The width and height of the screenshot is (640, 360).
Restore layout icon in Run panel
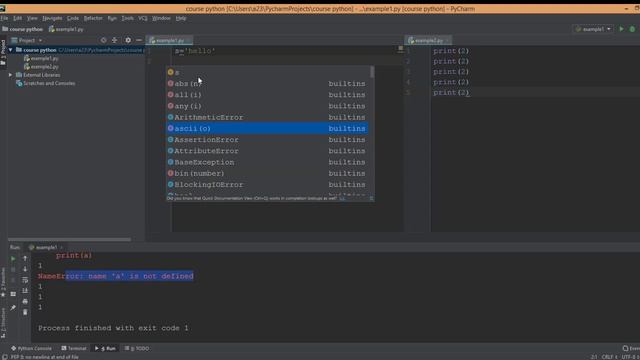tap(13, 294)
